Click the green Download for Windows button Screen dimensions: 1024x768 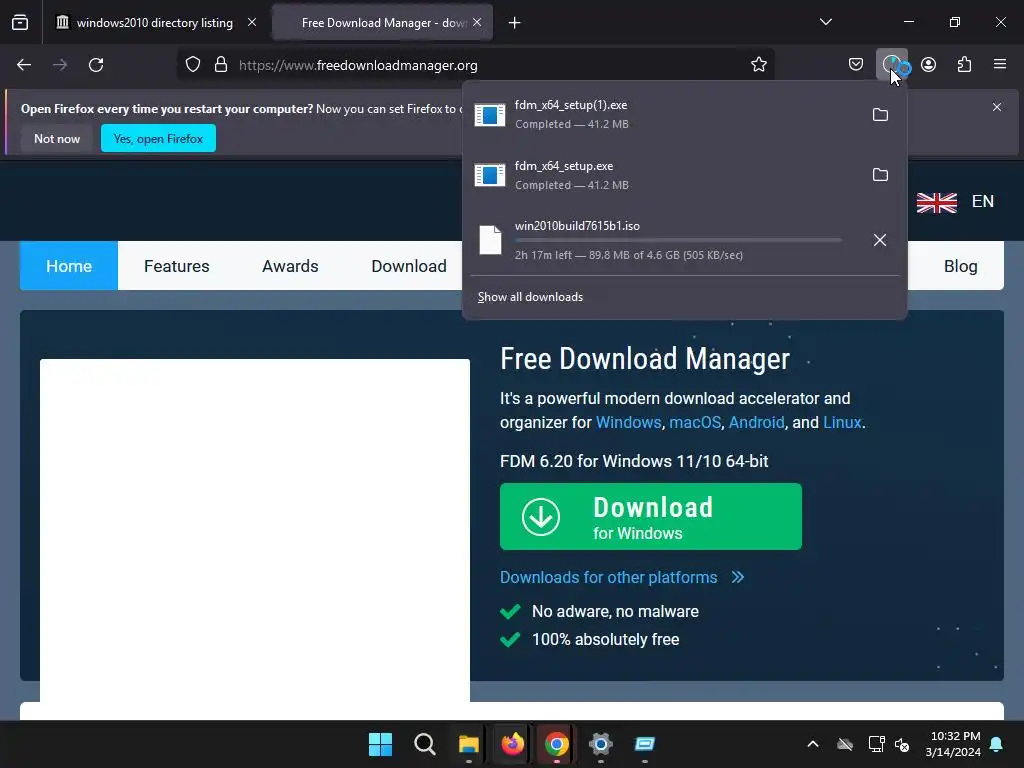(x=650, y=517)
